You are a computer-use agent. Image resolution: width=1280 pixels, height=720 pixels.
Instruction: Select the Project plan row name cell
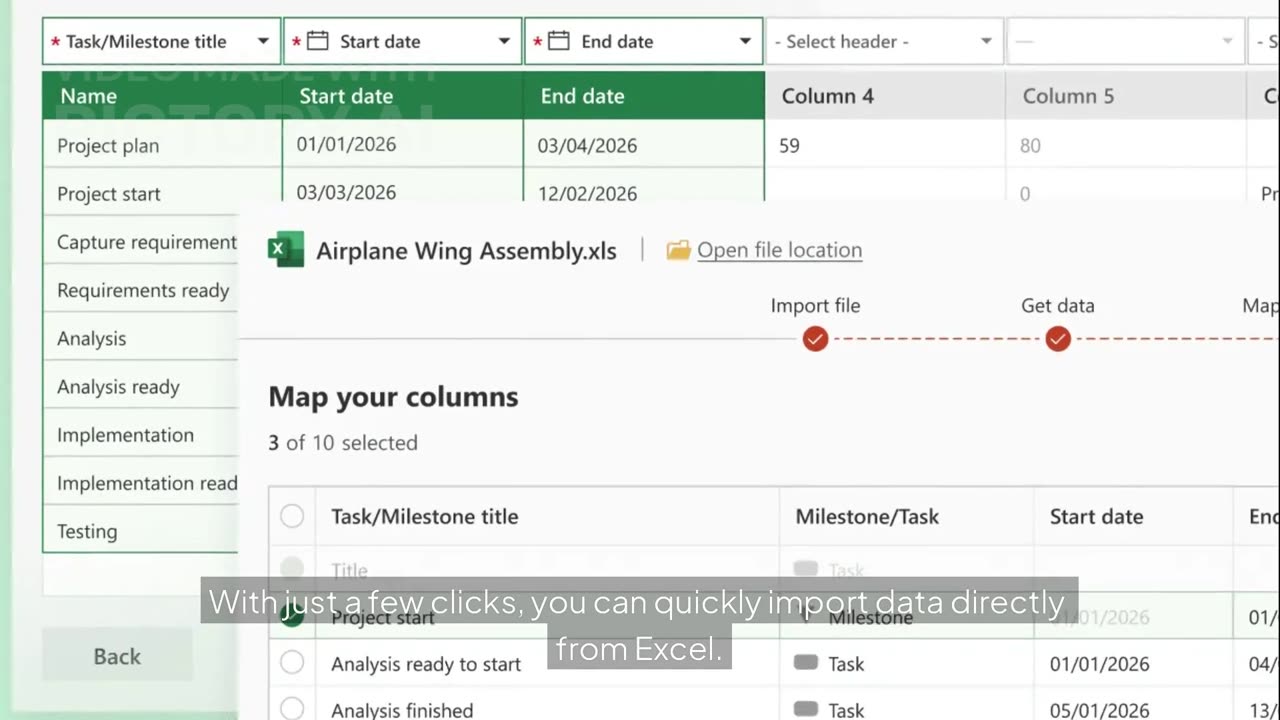click(x=162, y=145)
